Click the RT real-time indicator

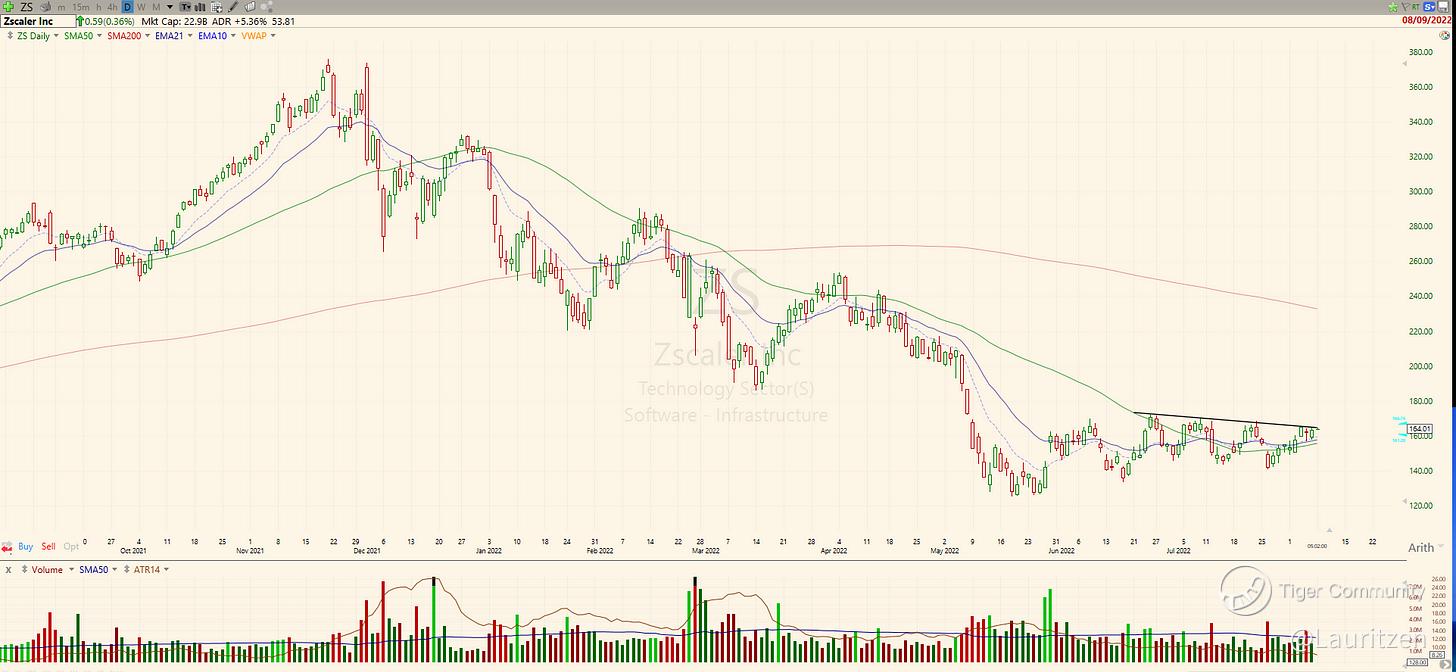(x=1416, y=7)
